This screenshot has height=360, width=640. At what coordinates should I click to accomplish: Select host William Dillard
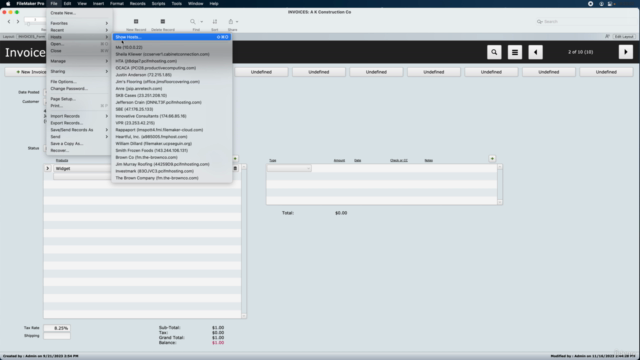click(171, 144)
